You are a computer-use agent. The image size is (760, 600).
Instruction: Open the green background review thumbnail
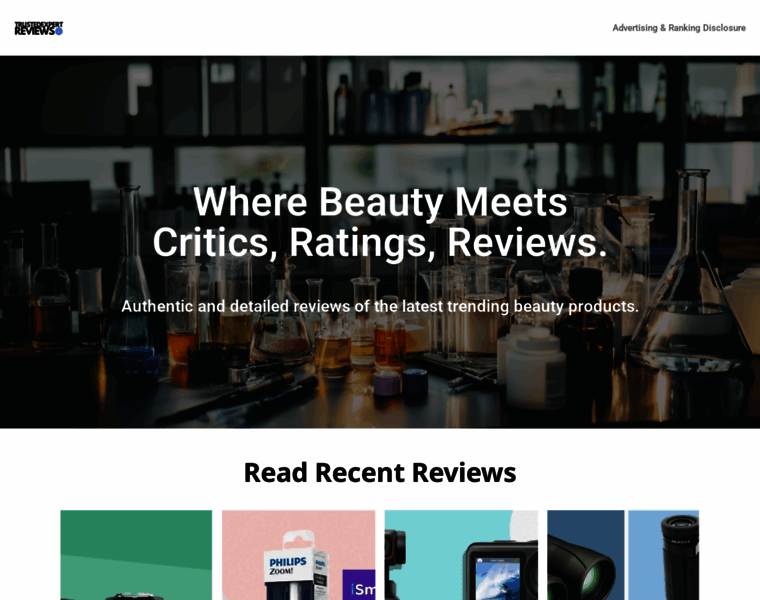point(136,555)
